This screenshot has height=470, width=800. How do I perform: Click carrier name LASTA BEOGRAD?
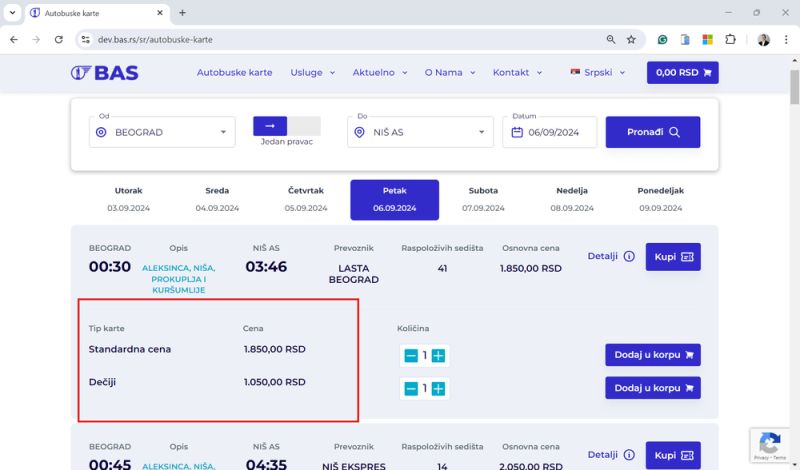tap(354, 274)
